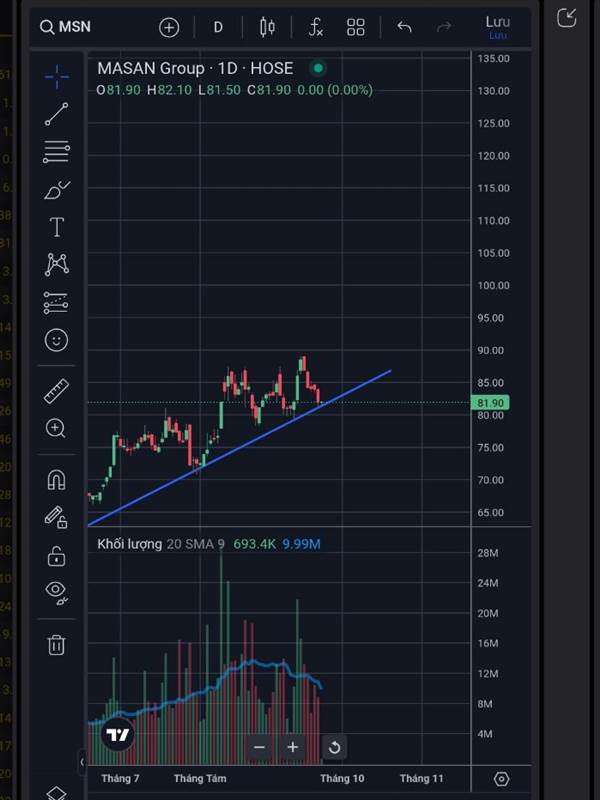Collapse the panel with left chevron
Image resolution: width=600 pixels, height=800 pixels.
click(x=82, y=762)
